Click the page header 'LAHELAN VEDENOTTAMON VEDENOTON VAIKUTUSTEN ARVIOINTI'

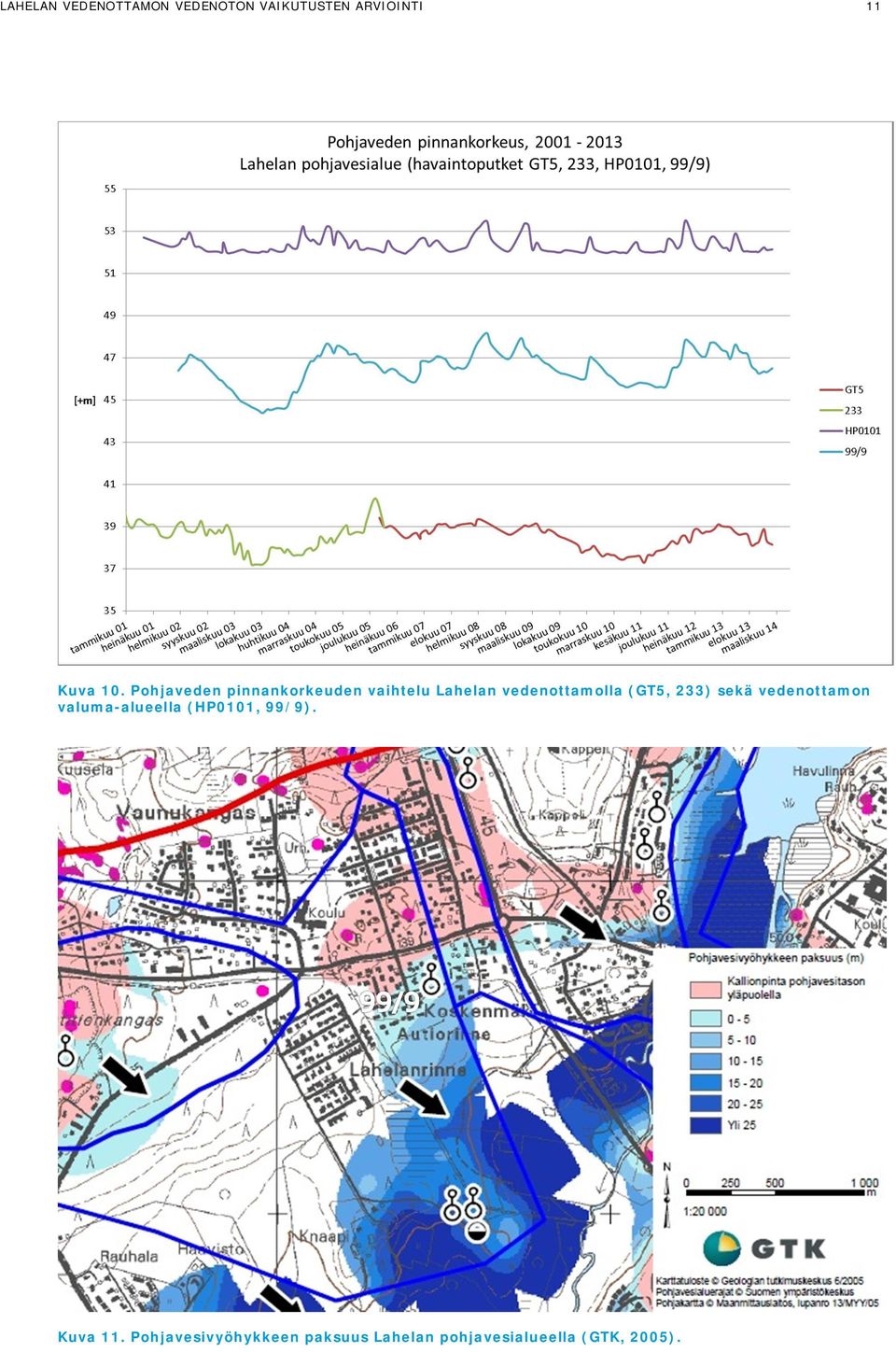coord(212,7)
